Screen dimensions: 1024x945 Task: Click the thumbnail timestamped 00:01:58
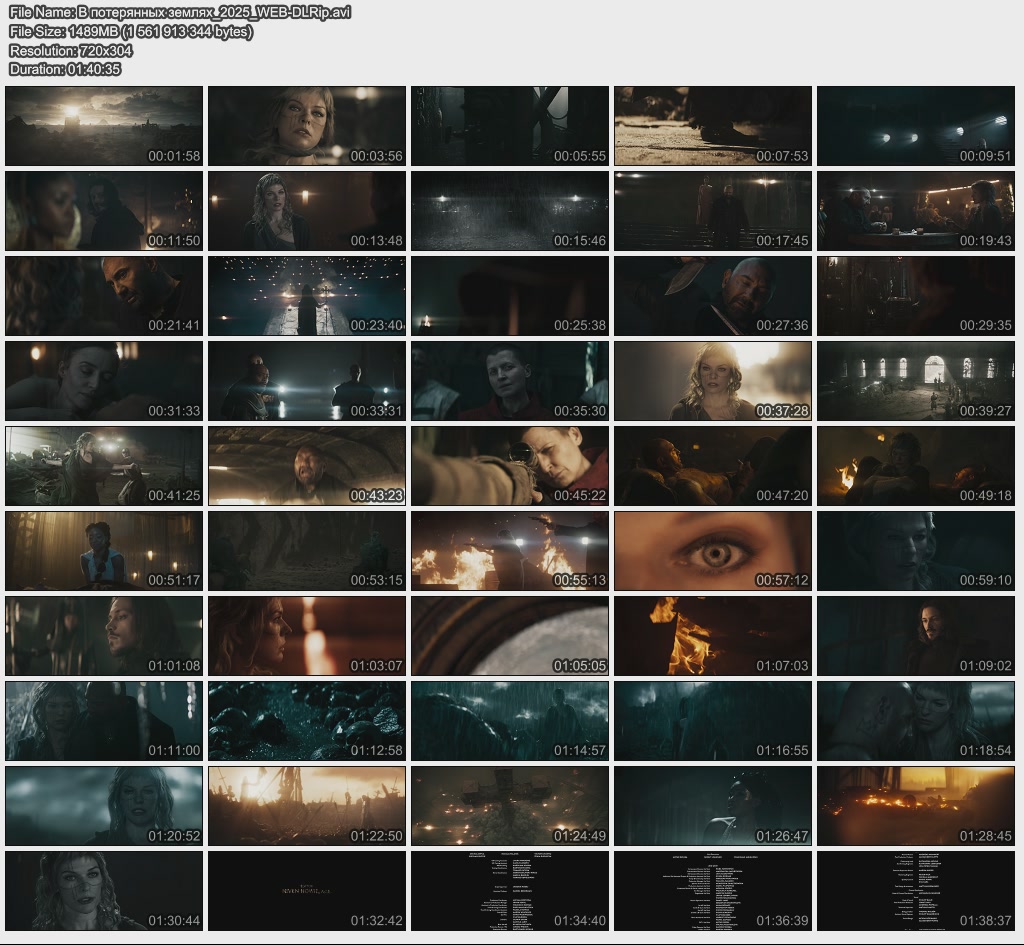click(104, 126)
